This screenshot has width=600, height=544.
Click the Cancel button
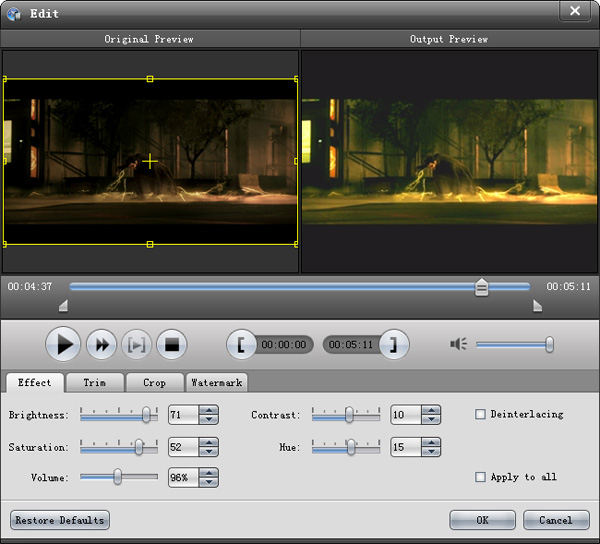(556, 520)
